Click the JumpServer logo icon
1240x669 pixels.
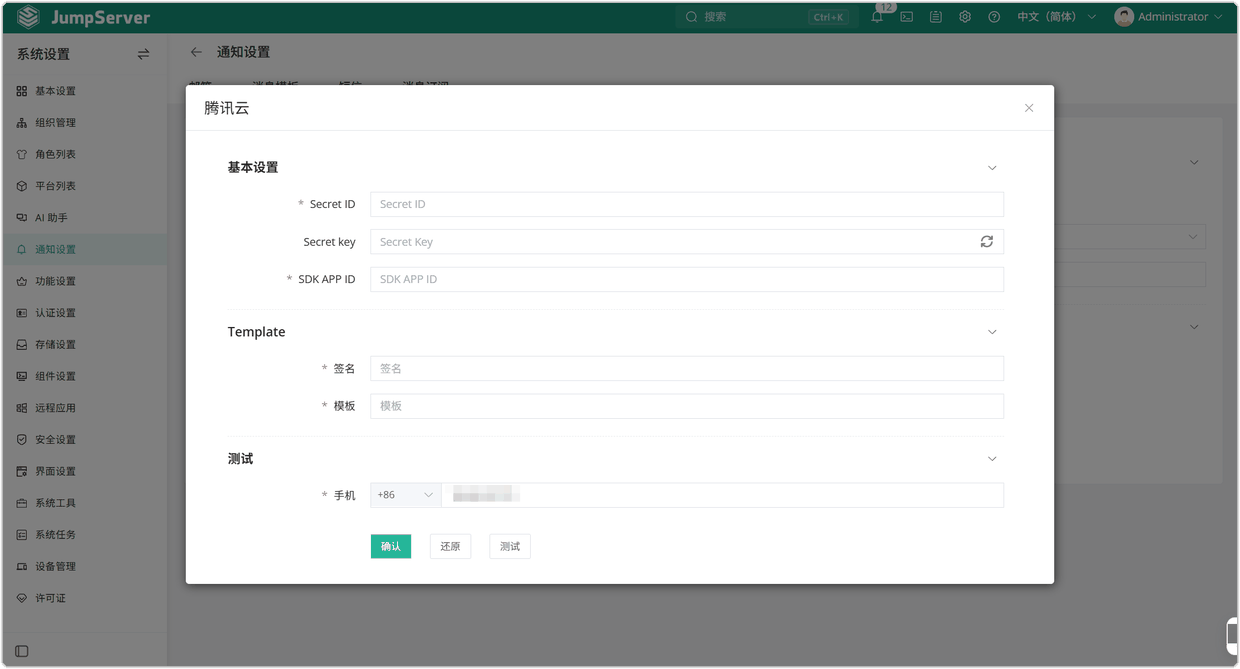coord(28,17)
